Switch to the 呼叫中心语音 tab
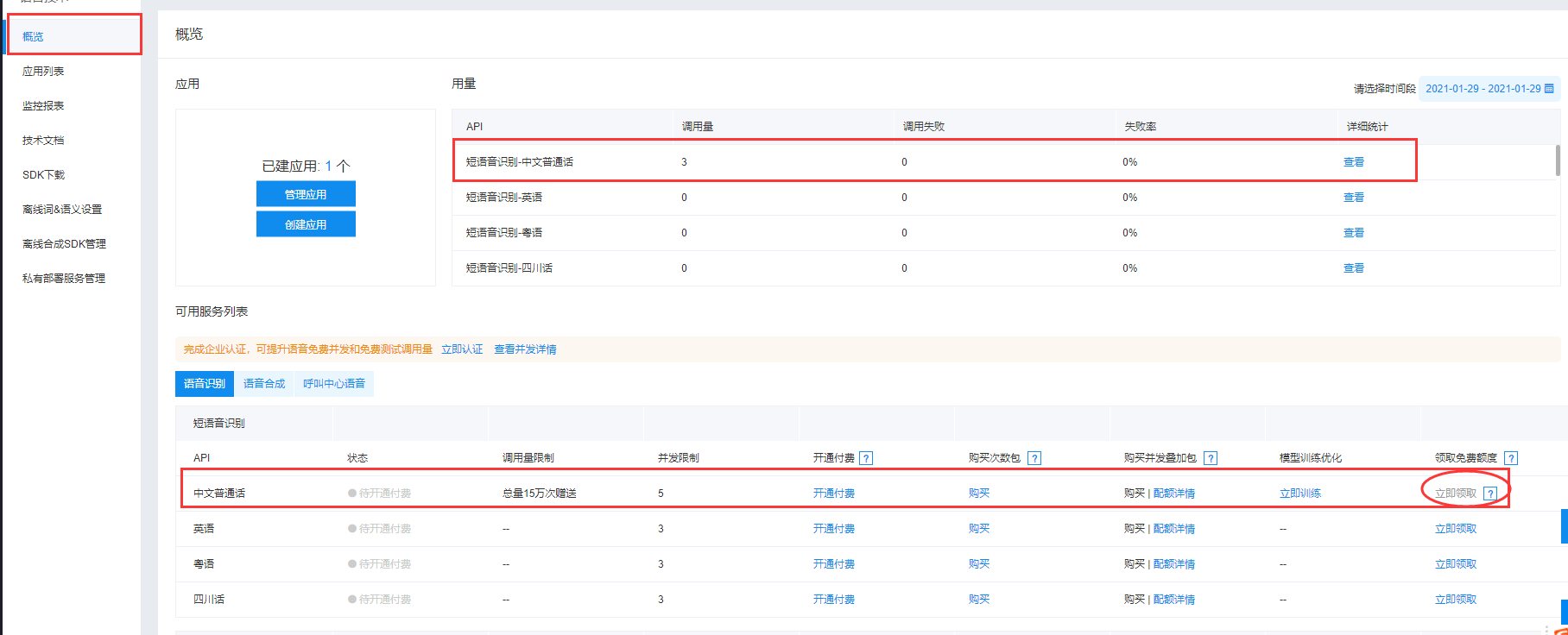The height and width of the screenshot is (635, 1568). coord(334,384)
